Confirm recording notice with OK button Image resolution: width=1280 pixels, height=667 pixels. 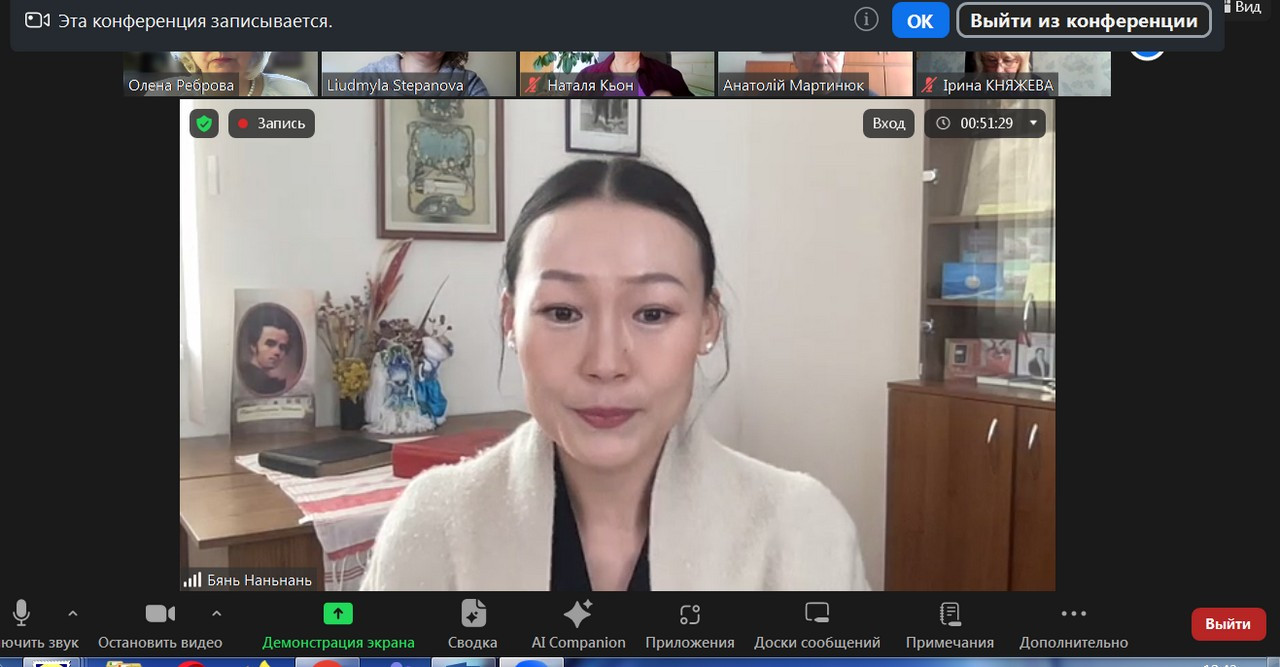tap(920, 21)
